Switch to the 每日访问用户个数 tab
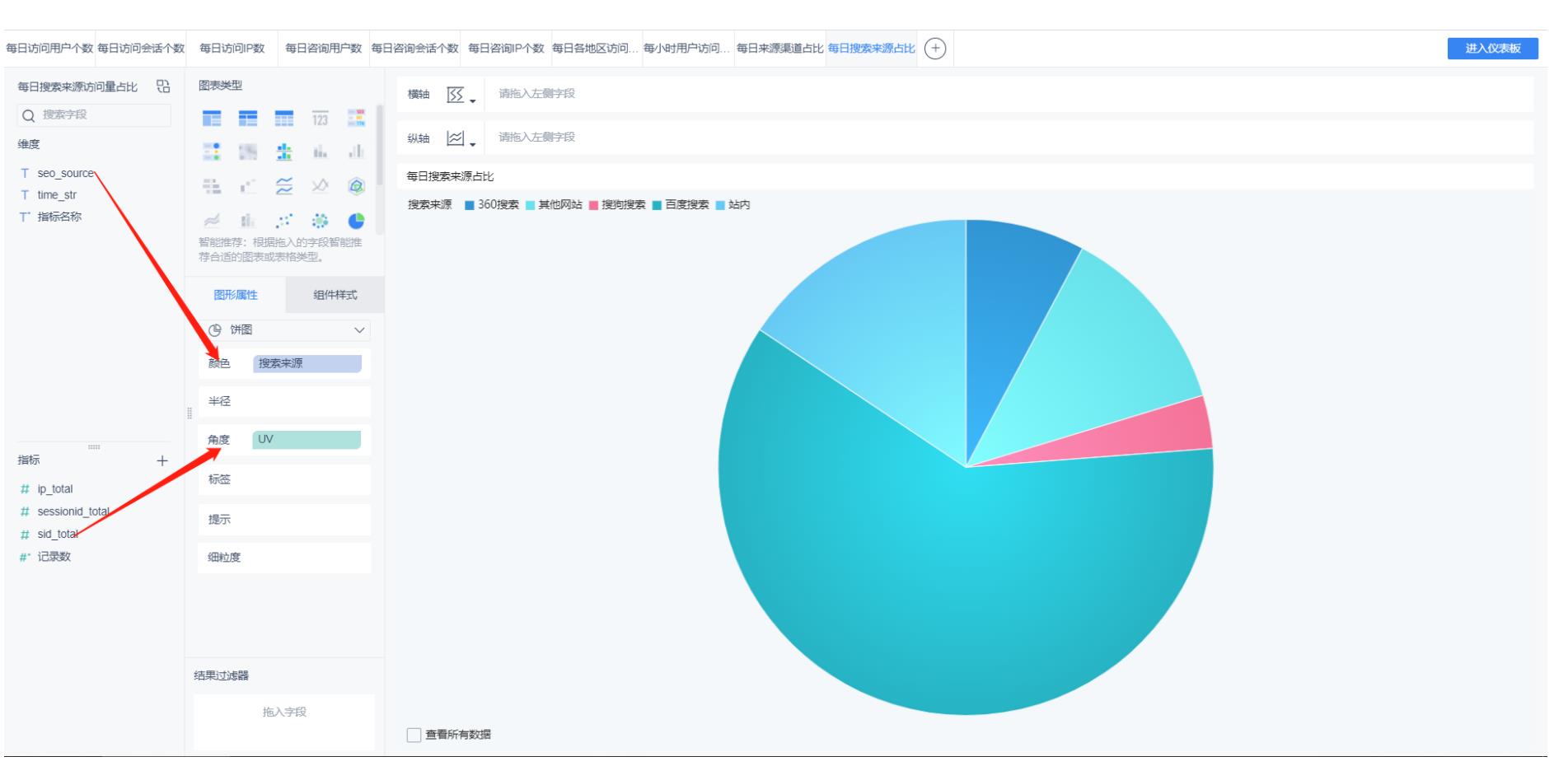Screen dimensions: 1568x780 (49, 49)
